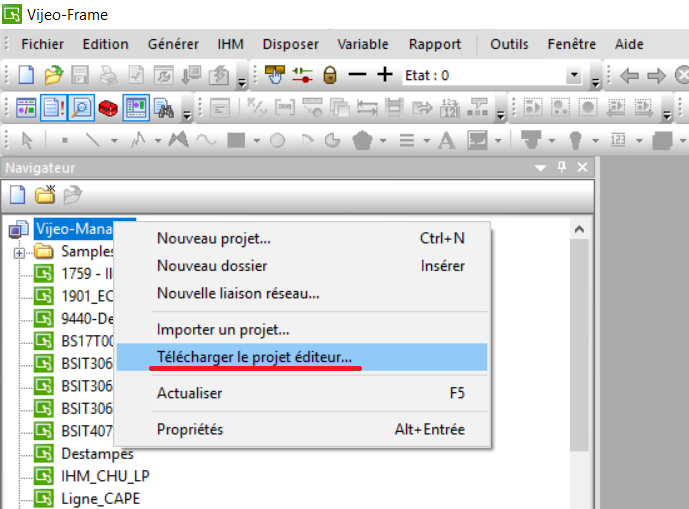Select the numeric display 123 tool
The image size is (689, 509).
coord(618,140)
